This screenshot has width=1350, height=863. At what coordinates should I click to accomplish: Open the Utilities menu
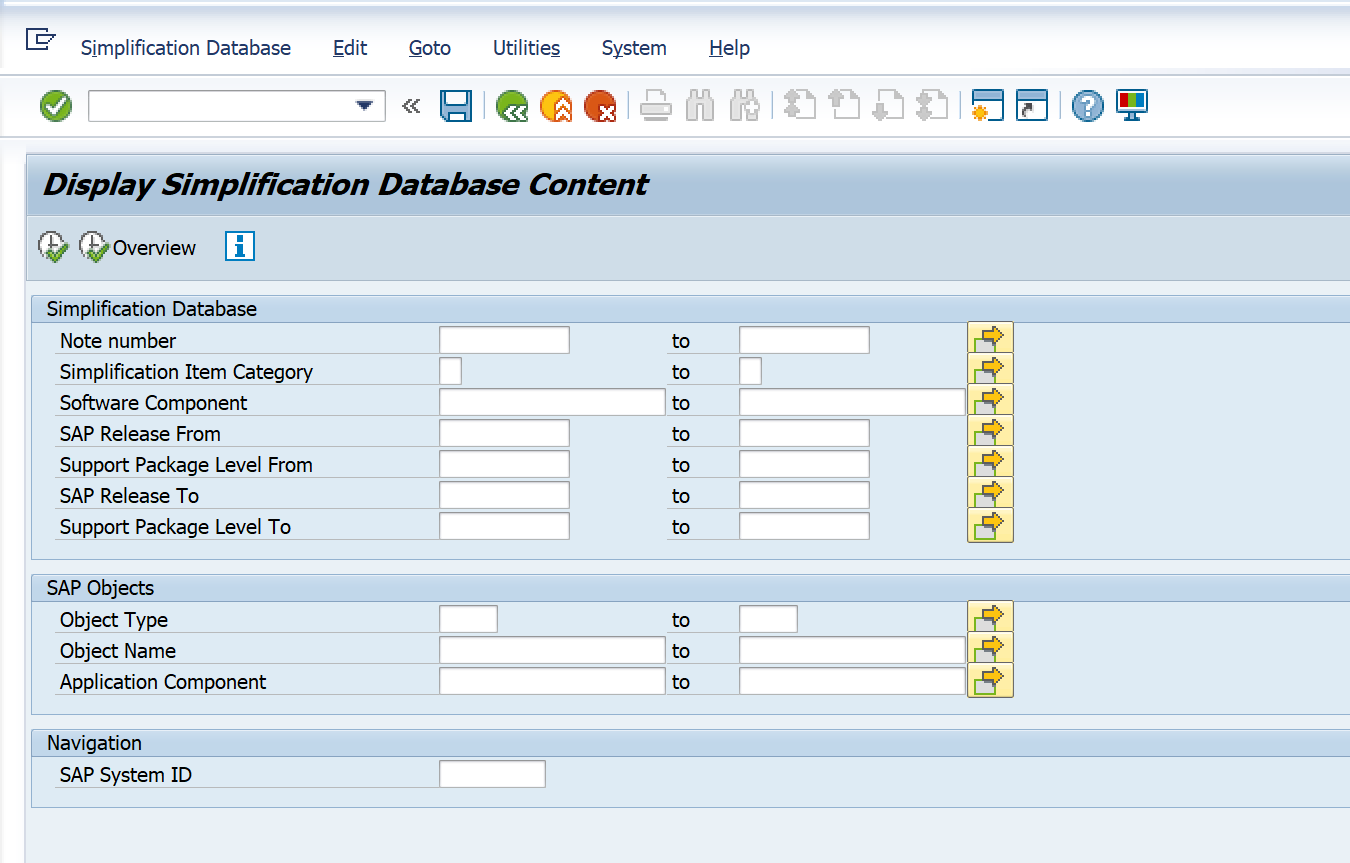[x=525, y=47]
